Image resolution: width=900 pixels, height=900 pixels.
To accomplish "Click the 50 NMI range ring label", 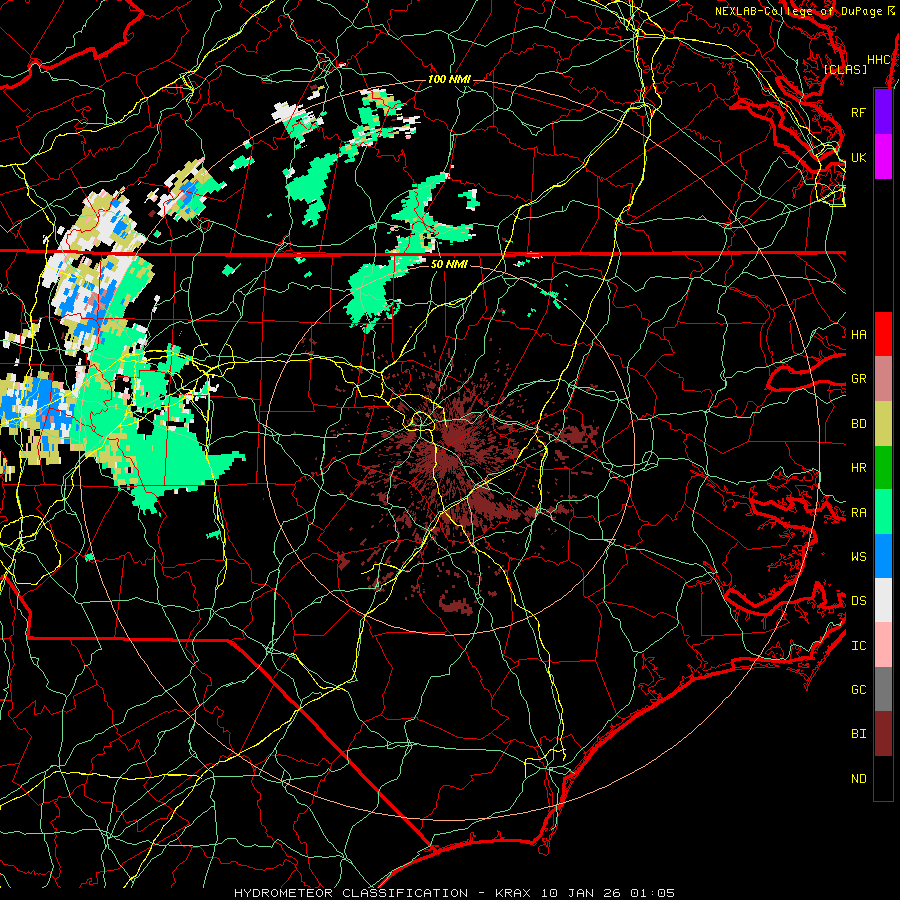I will coord(449,264).
